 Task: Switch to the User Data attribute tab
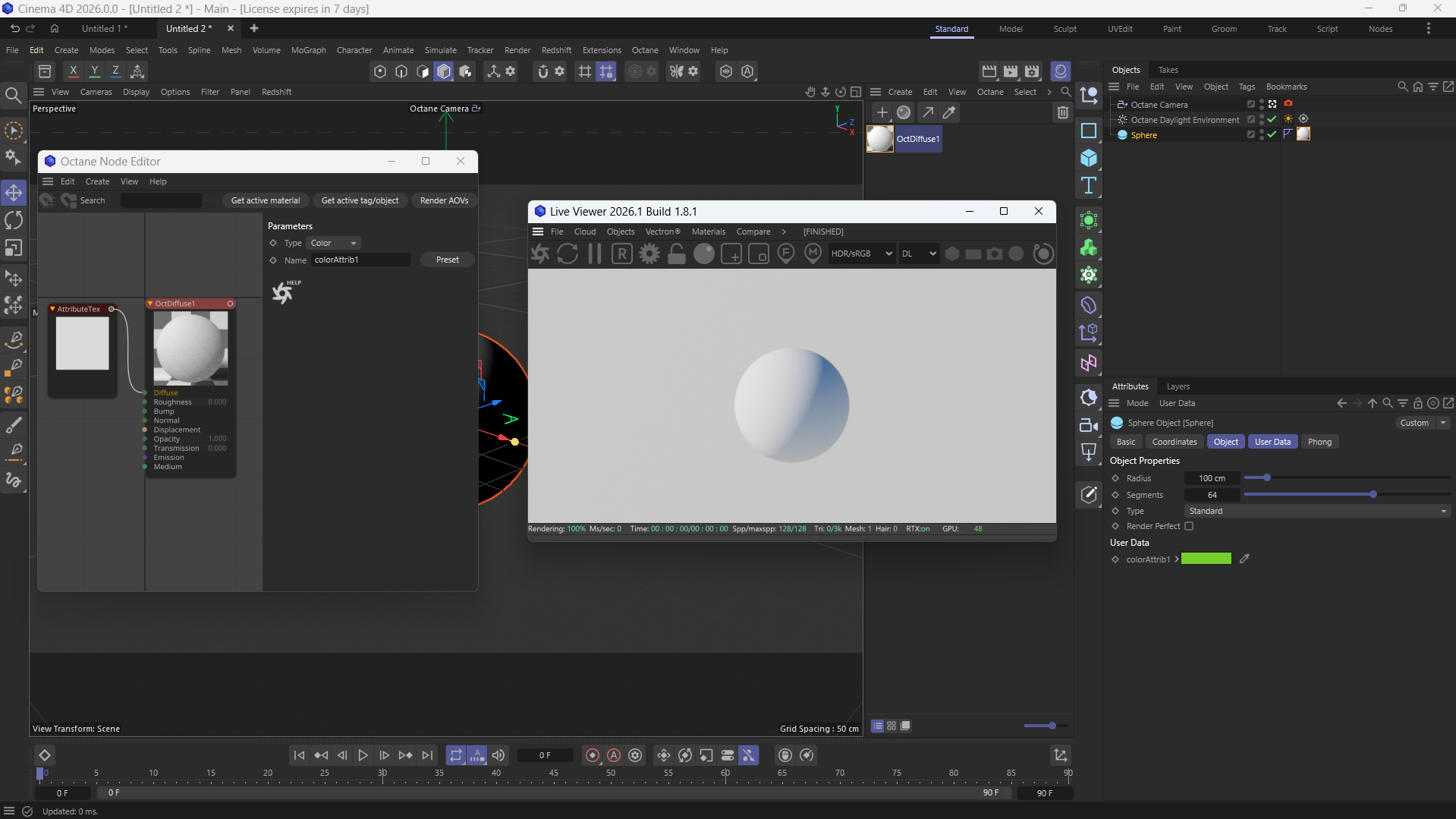pos(1272,442)
